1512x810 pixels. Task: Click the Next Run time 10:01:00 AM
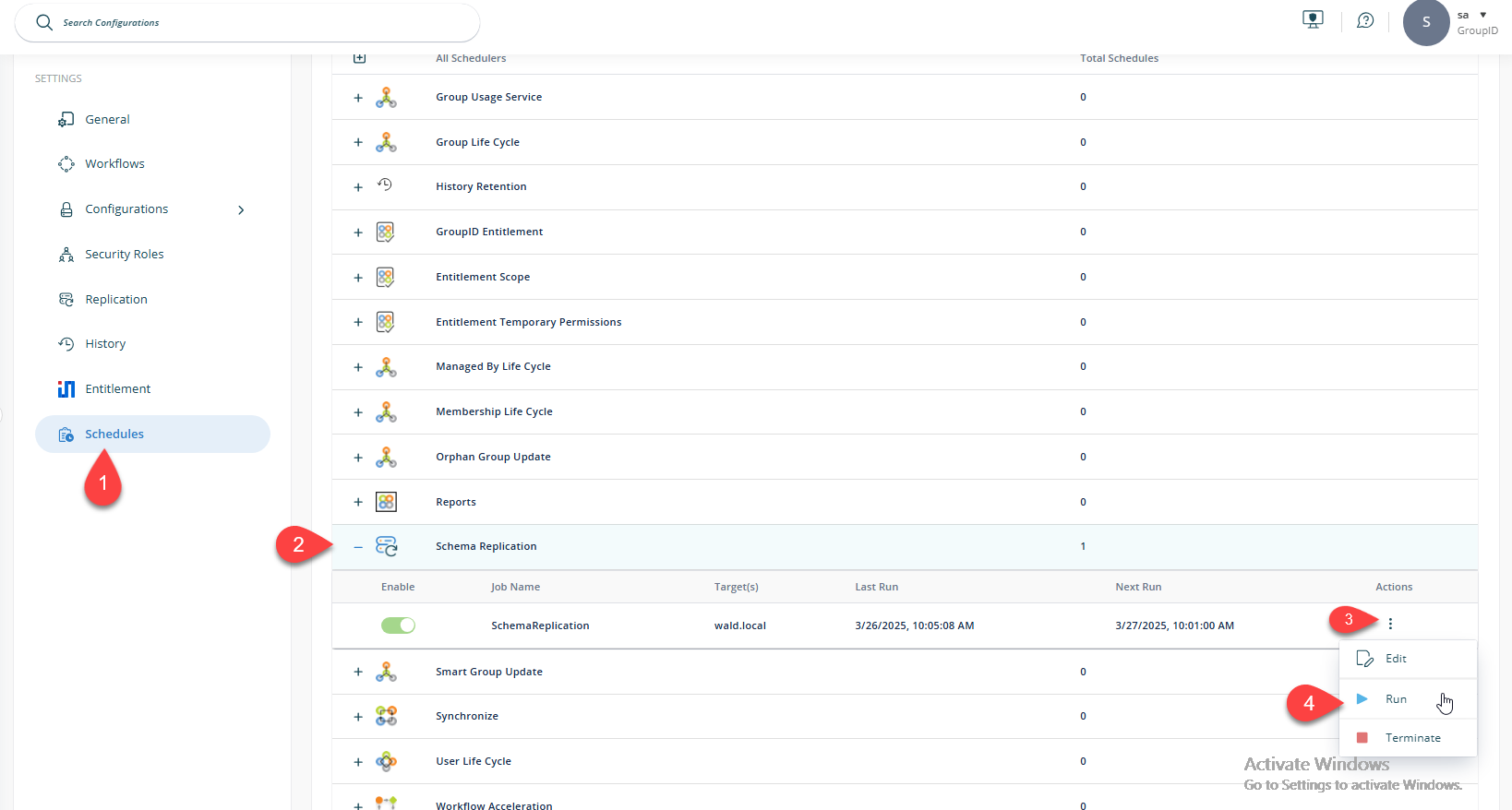1174,625
